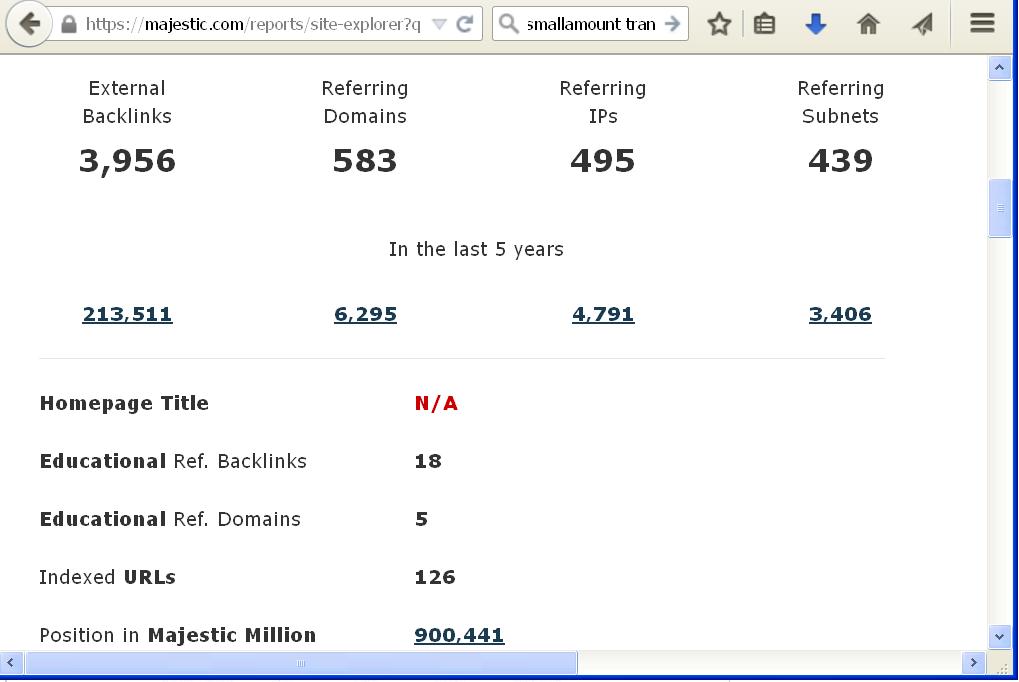Open the 6,295 referring domains link
This screenshot has height=682, width=1019.
(364, 313)
